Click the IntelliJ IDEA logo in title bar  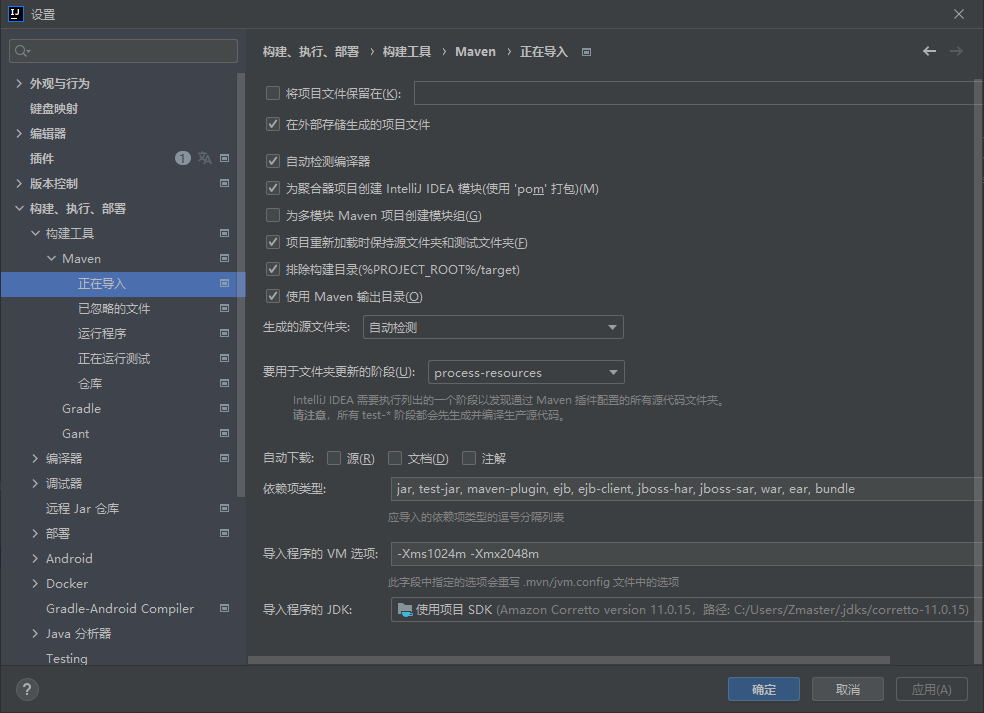14,13
